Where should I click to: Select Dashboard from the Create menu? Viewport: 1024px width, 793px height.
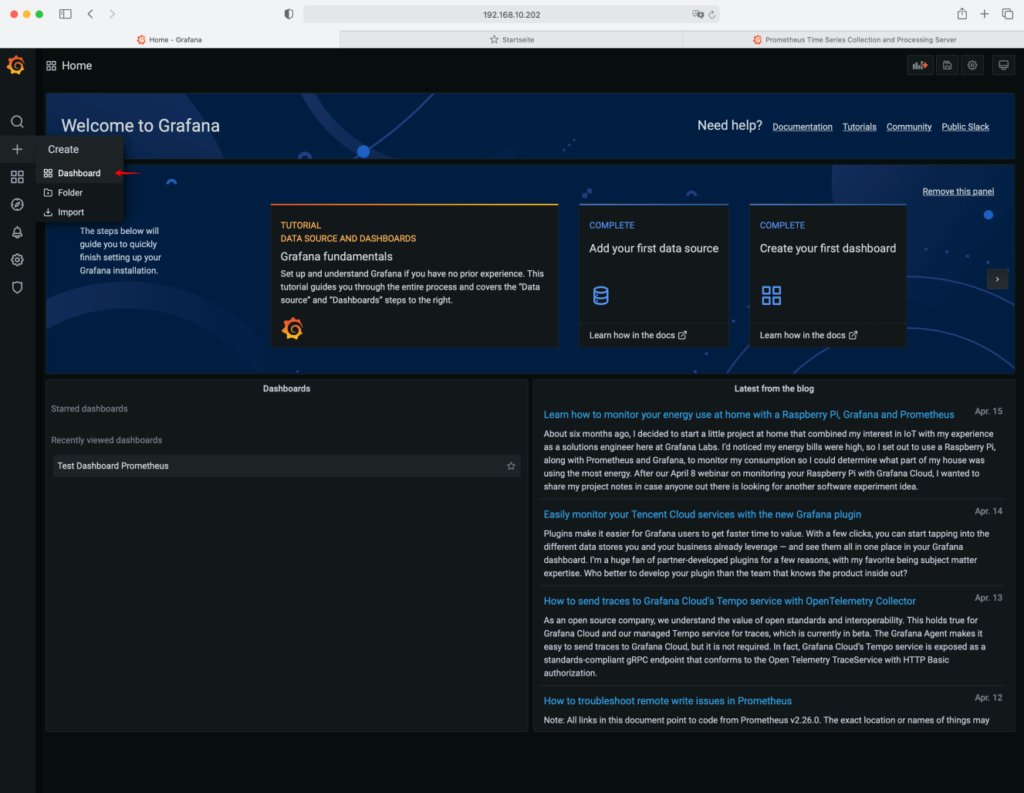(79, 173)
